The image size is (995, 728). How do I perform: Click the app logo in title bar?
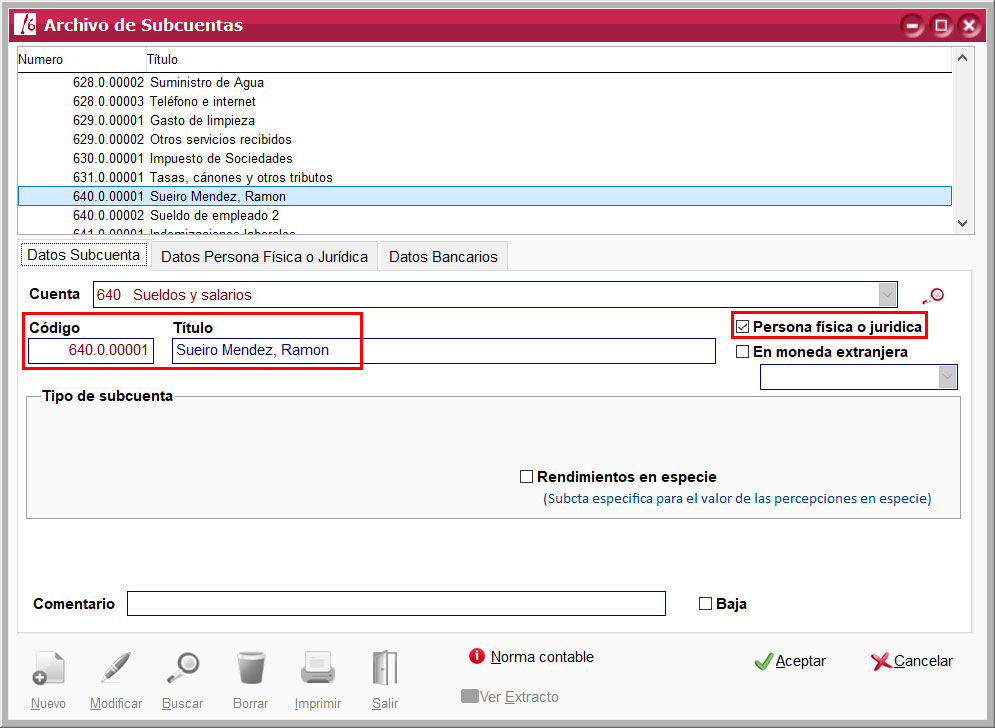pos(25,24)
